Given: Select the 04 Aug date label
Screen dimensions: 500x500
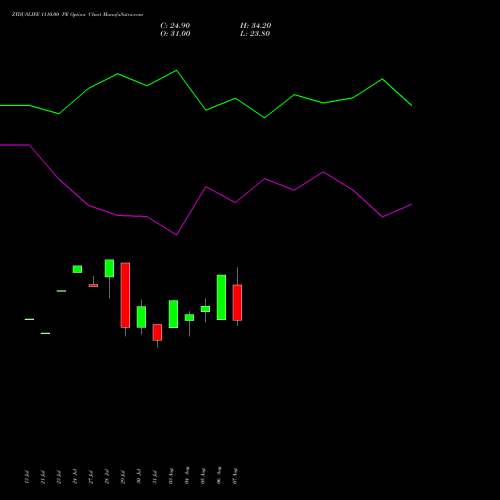Looking at the screenshot, I should click(187, 476).
